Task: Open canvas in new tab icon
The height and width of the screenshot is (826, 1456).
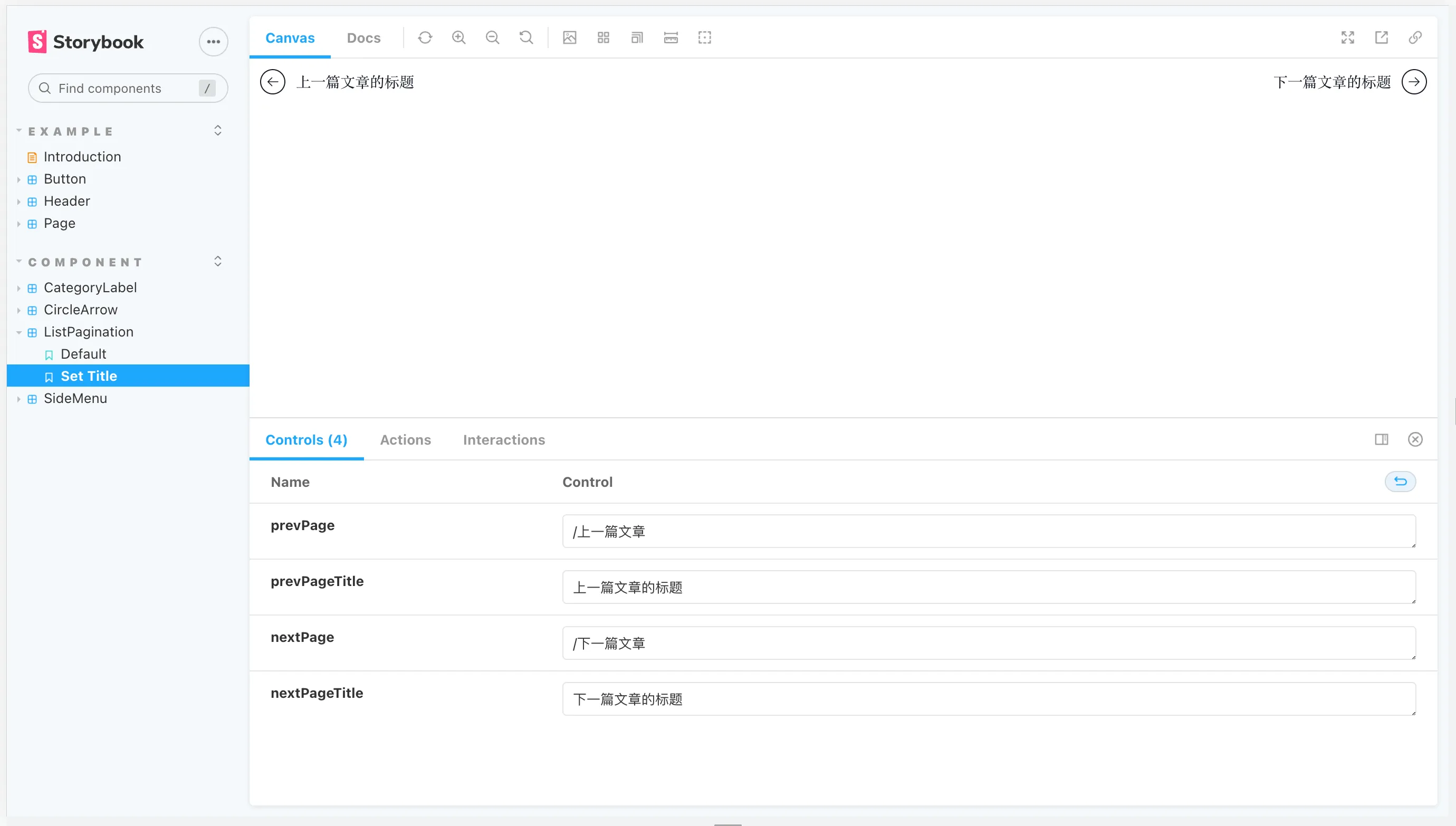Action: point(1381,37)
